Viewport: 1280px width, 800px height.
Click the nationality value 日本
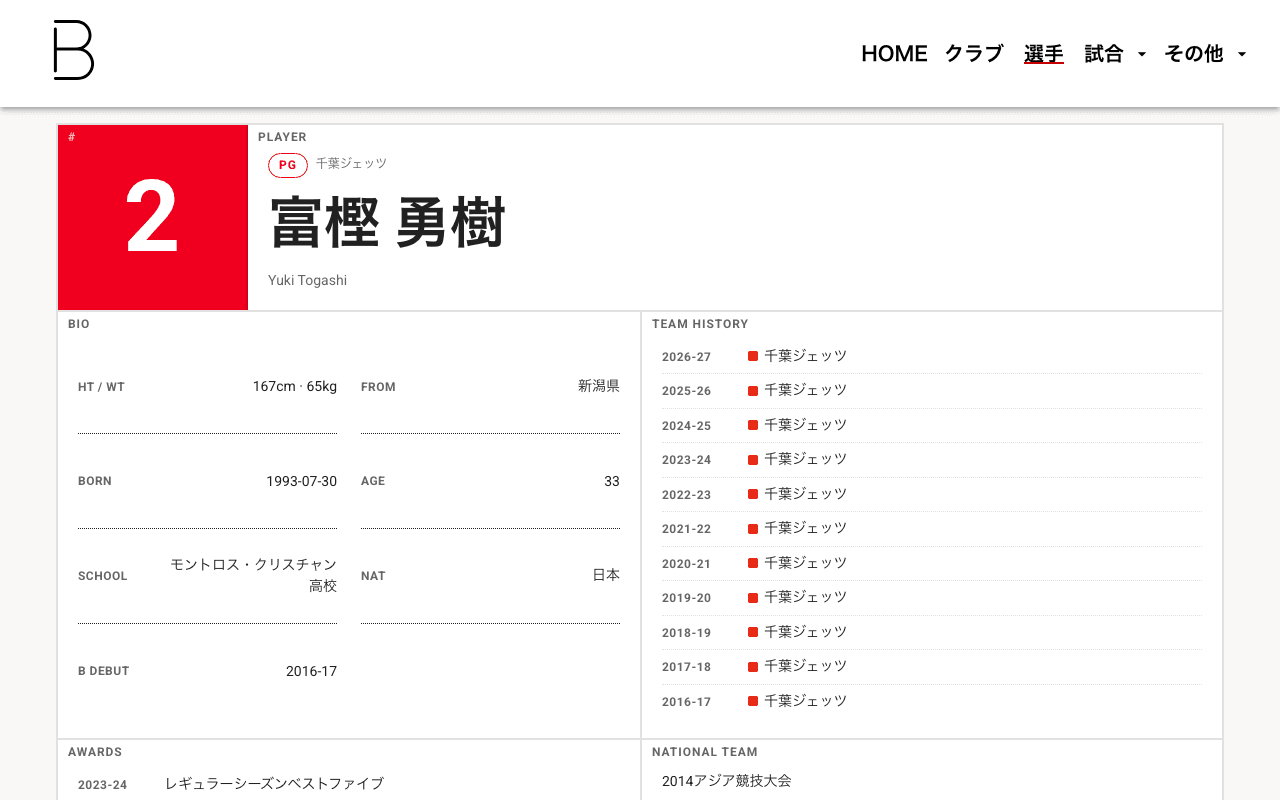coord(606,575)
